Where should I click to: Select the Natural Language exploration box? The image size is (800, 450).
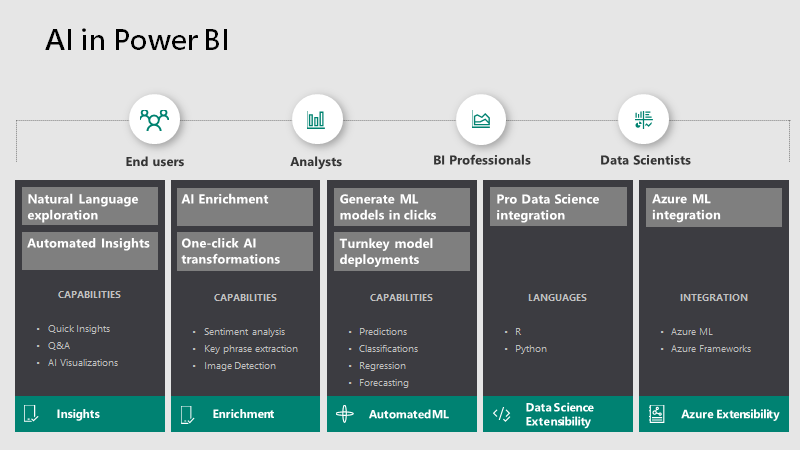pyautogui.click(x=90, y=207)
